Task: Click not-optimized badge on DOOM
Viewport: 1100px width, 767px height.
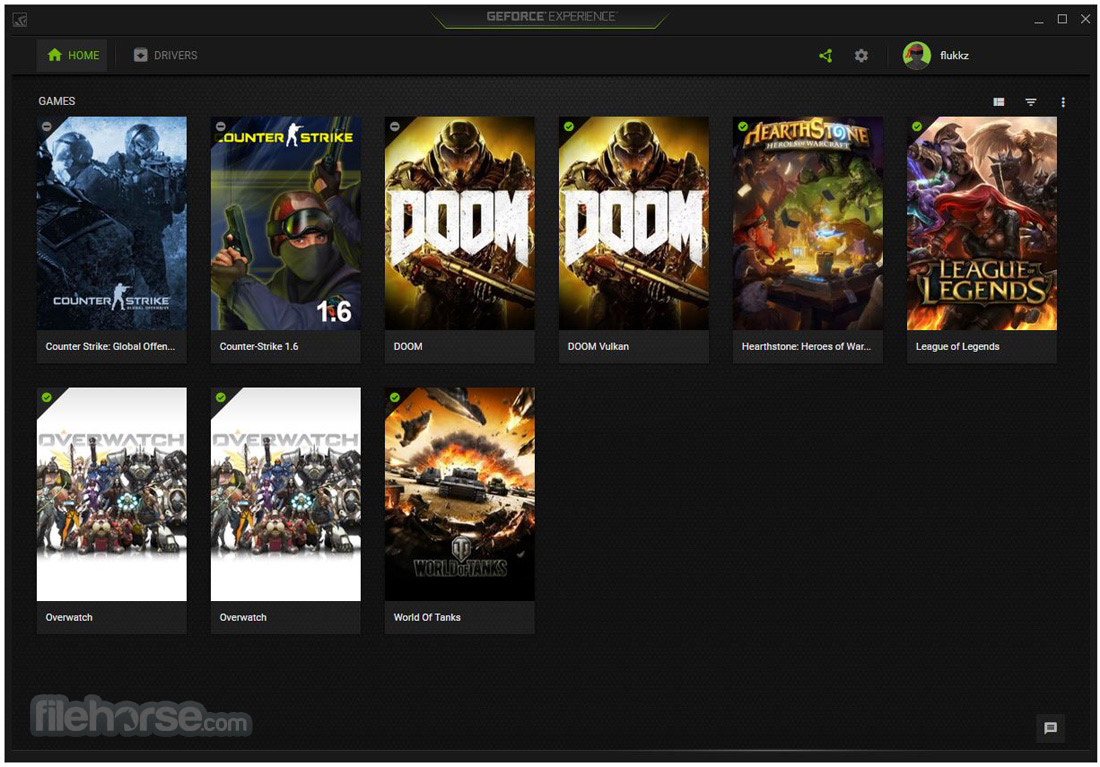Action: [x=395, y=126]
